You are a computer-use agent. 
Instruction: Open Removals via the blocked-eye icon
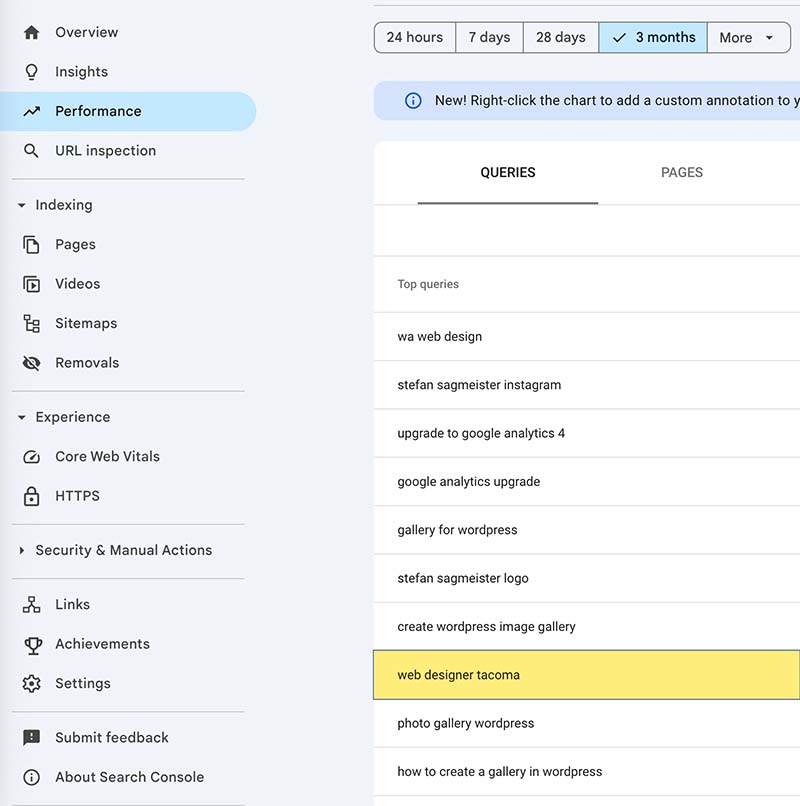click(x=32, y=362)
